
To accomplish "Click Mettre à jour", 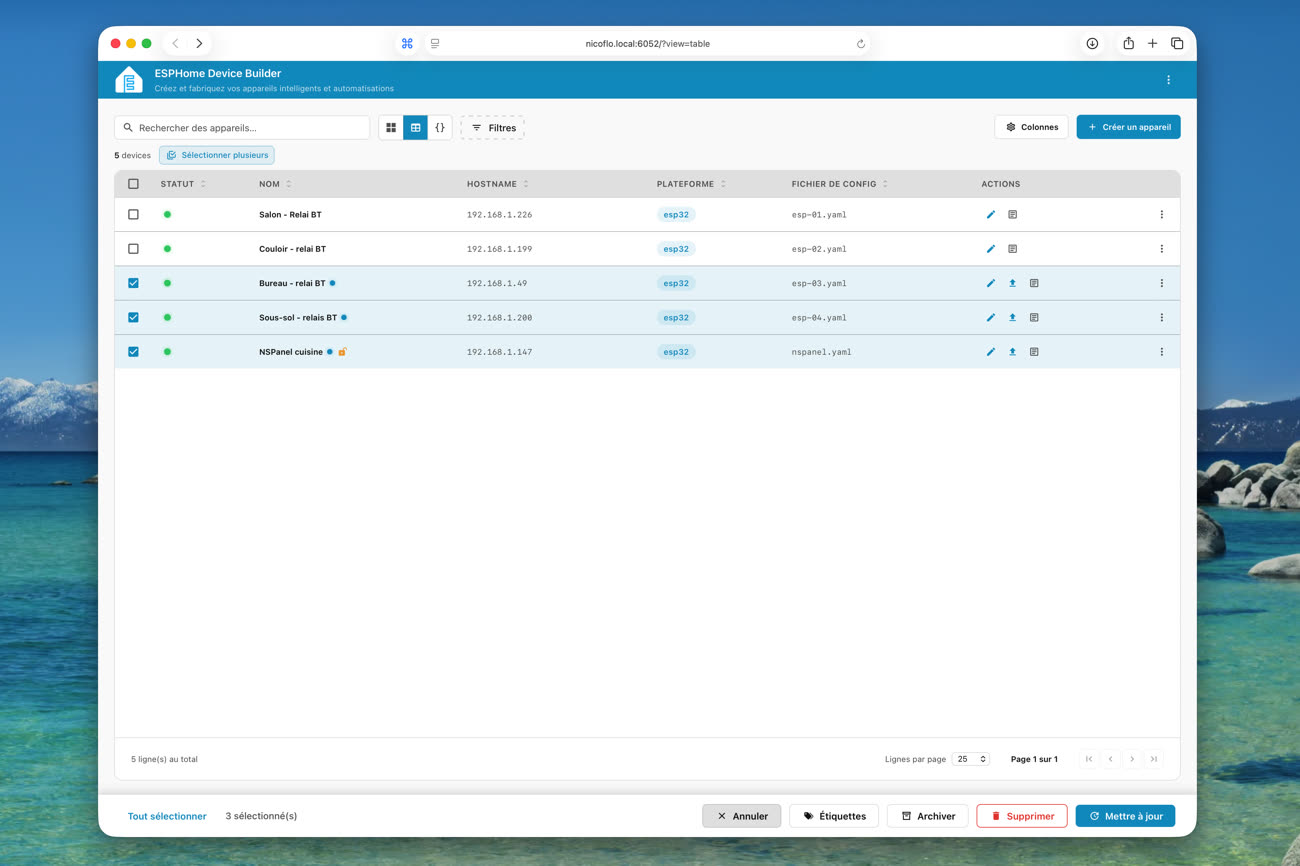I will tap(1126, 816).
